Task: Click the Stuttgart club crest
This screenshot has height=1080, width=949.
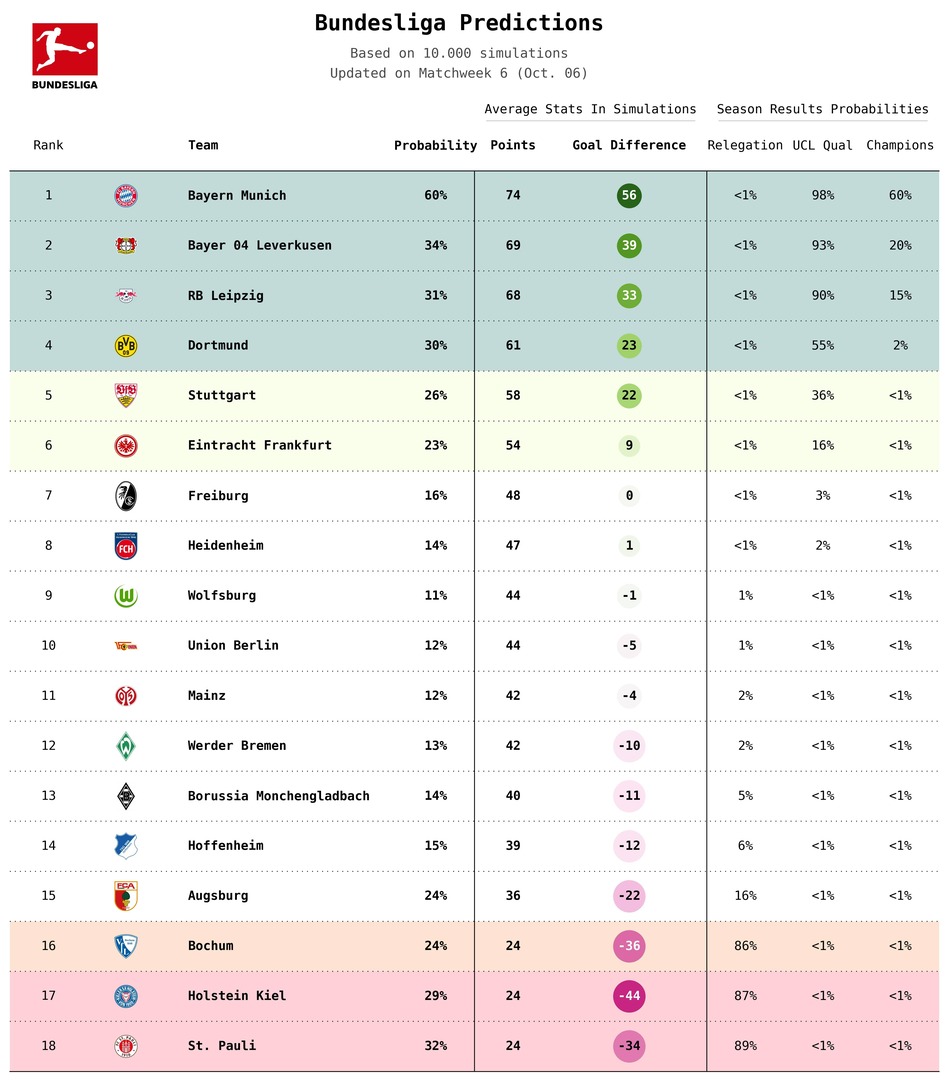Action: pyautogui.click(x=126, y=396)
